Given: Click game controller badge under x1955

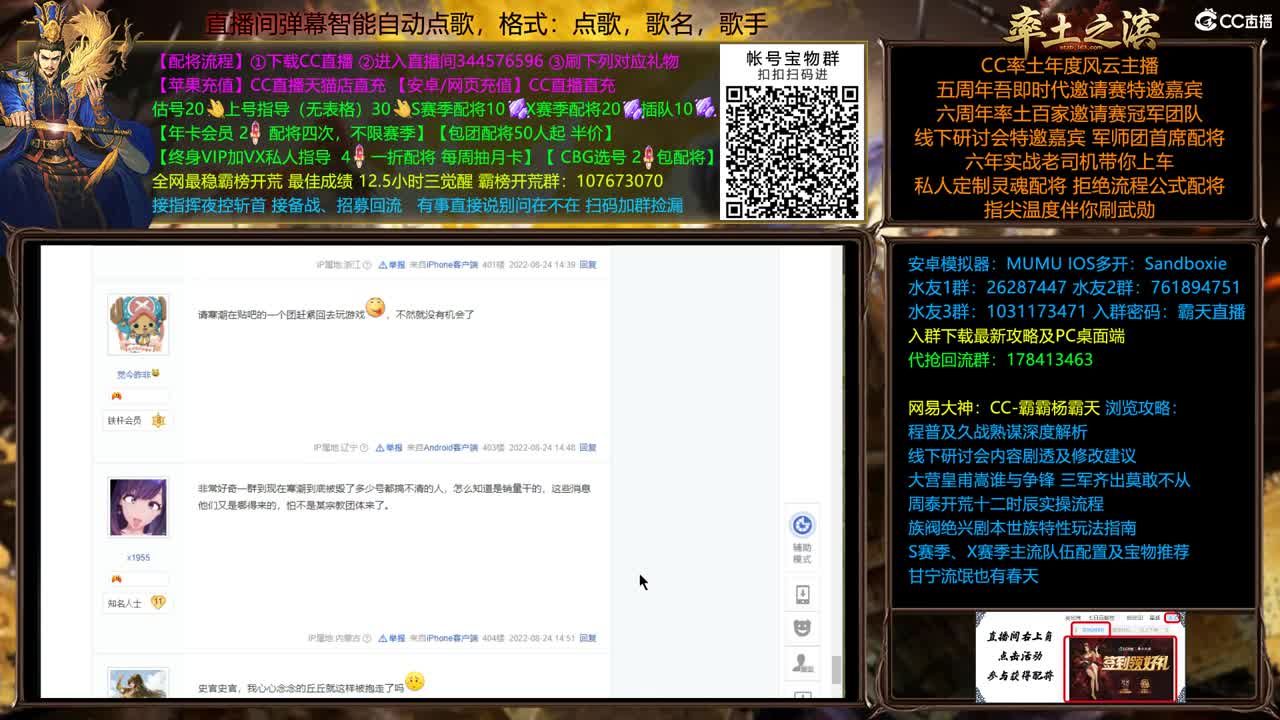Looking at the screenshot, I should click(116, 579).
